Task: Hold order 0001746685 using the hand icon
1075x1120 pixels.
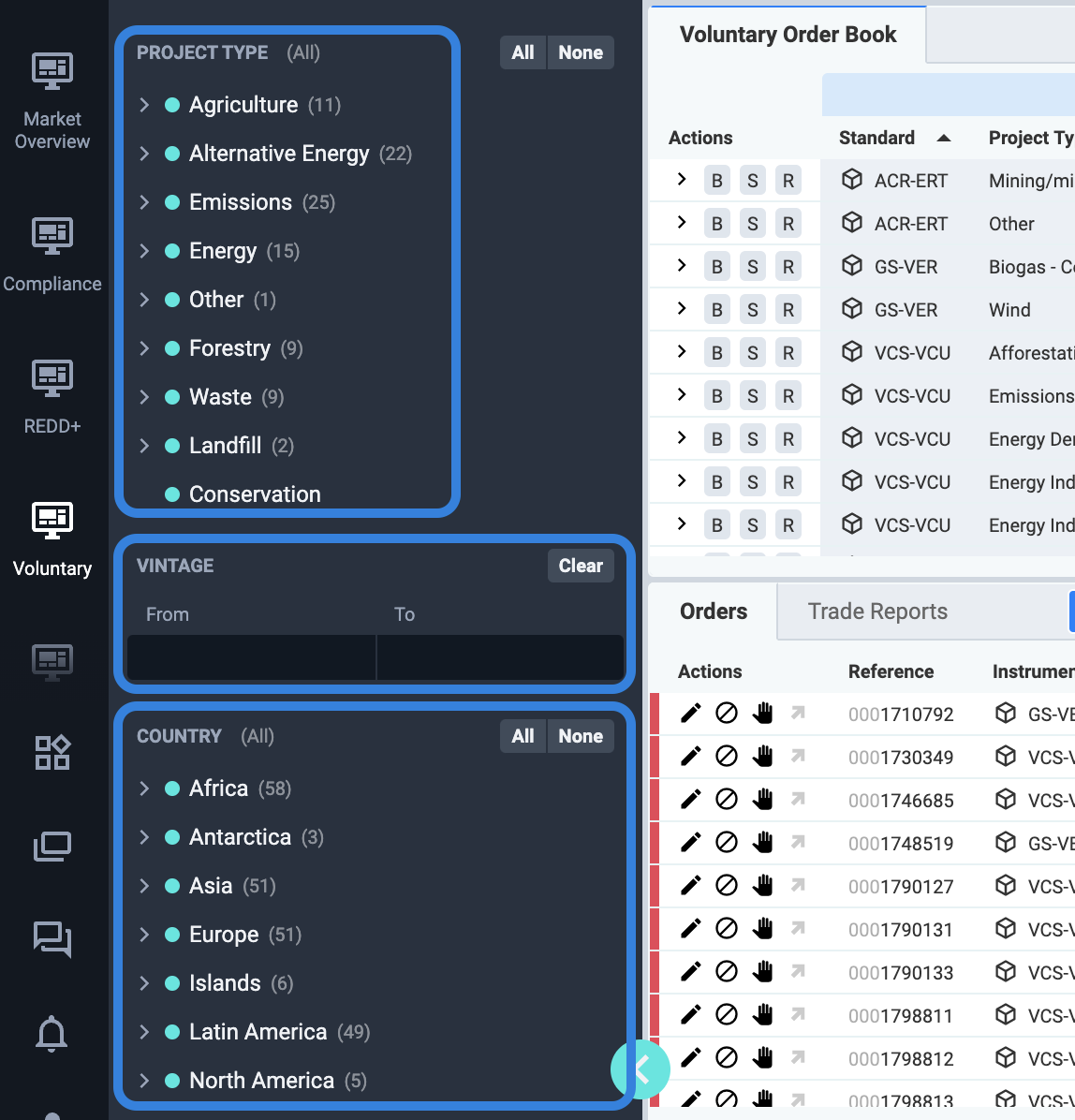Action: (762, 800)
